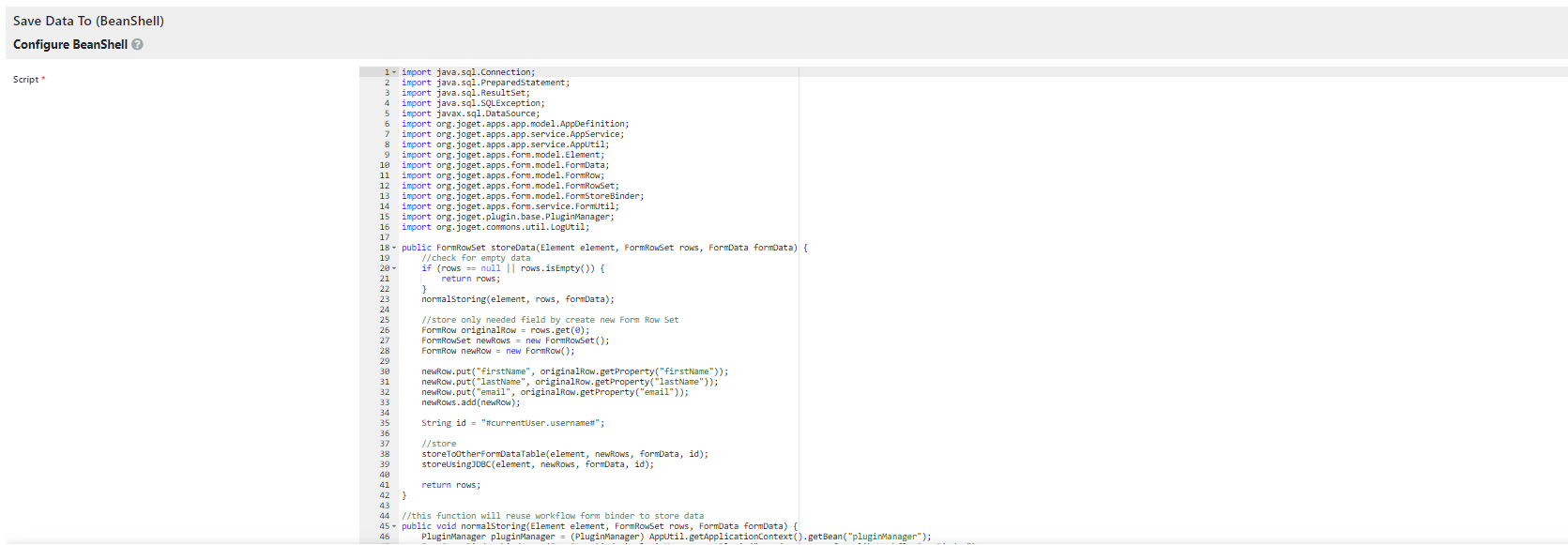The width and height of the screenshot is (1568, 545).
Task: Place cursor on the LogUtil import line
Action: coord(495,227)
